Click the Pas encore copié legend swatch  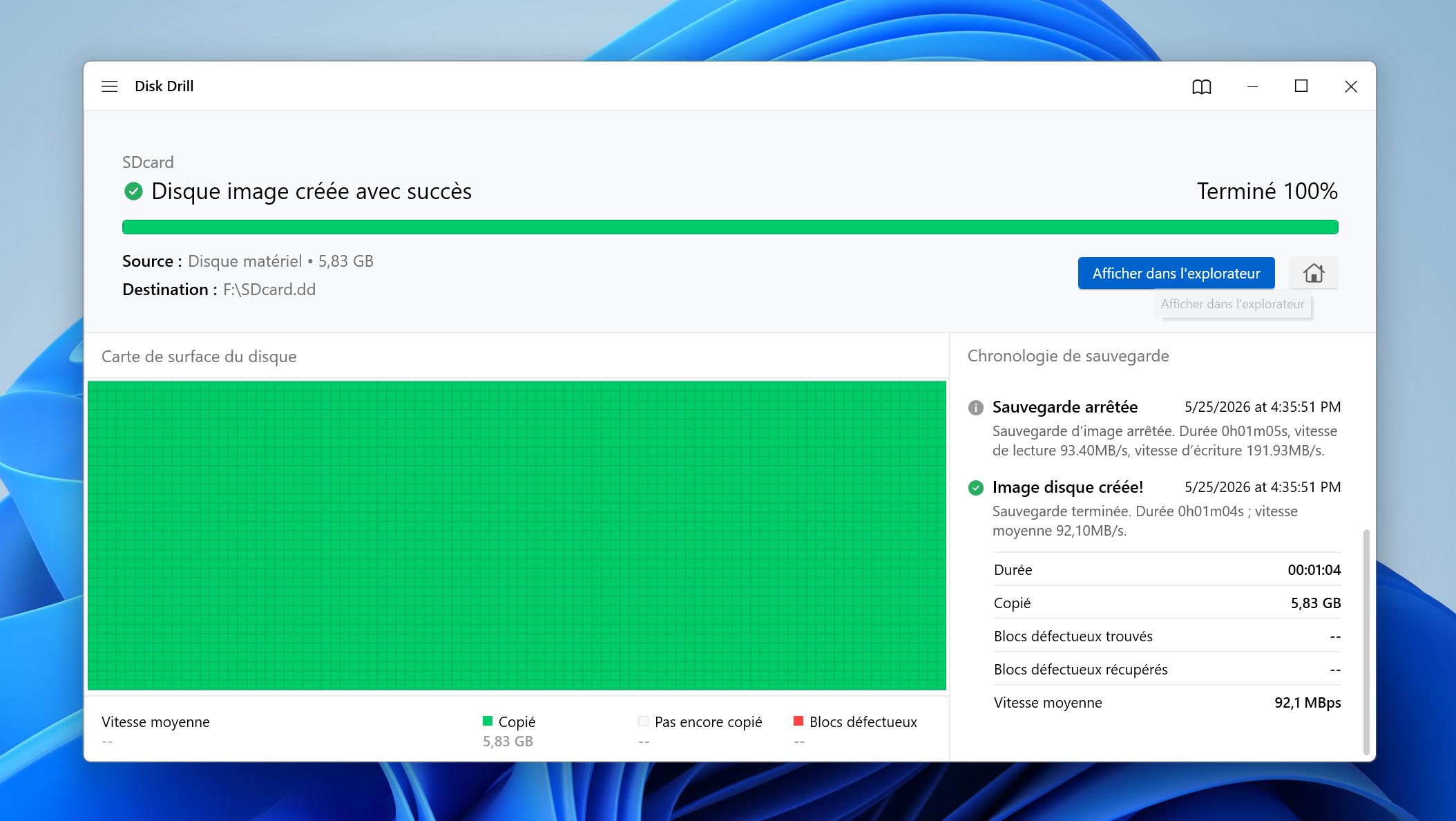pos(643,721)
